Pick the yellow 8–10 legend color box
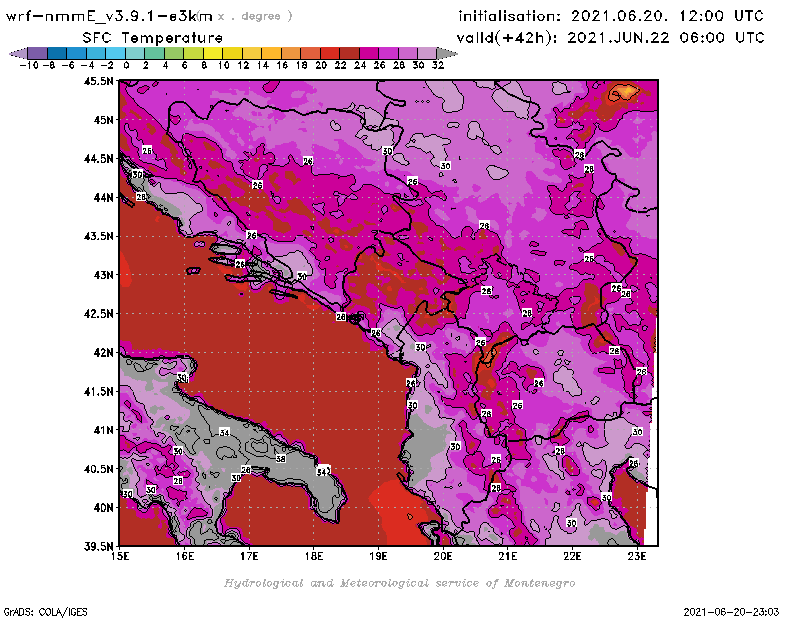Image resolution: width=800 pixels, height=618 pixels. click(213, 53)
